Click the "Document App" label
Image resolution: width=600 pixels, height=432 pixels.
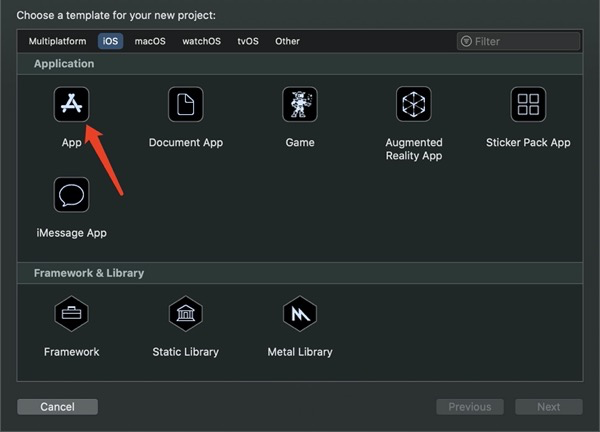[186, 143]
